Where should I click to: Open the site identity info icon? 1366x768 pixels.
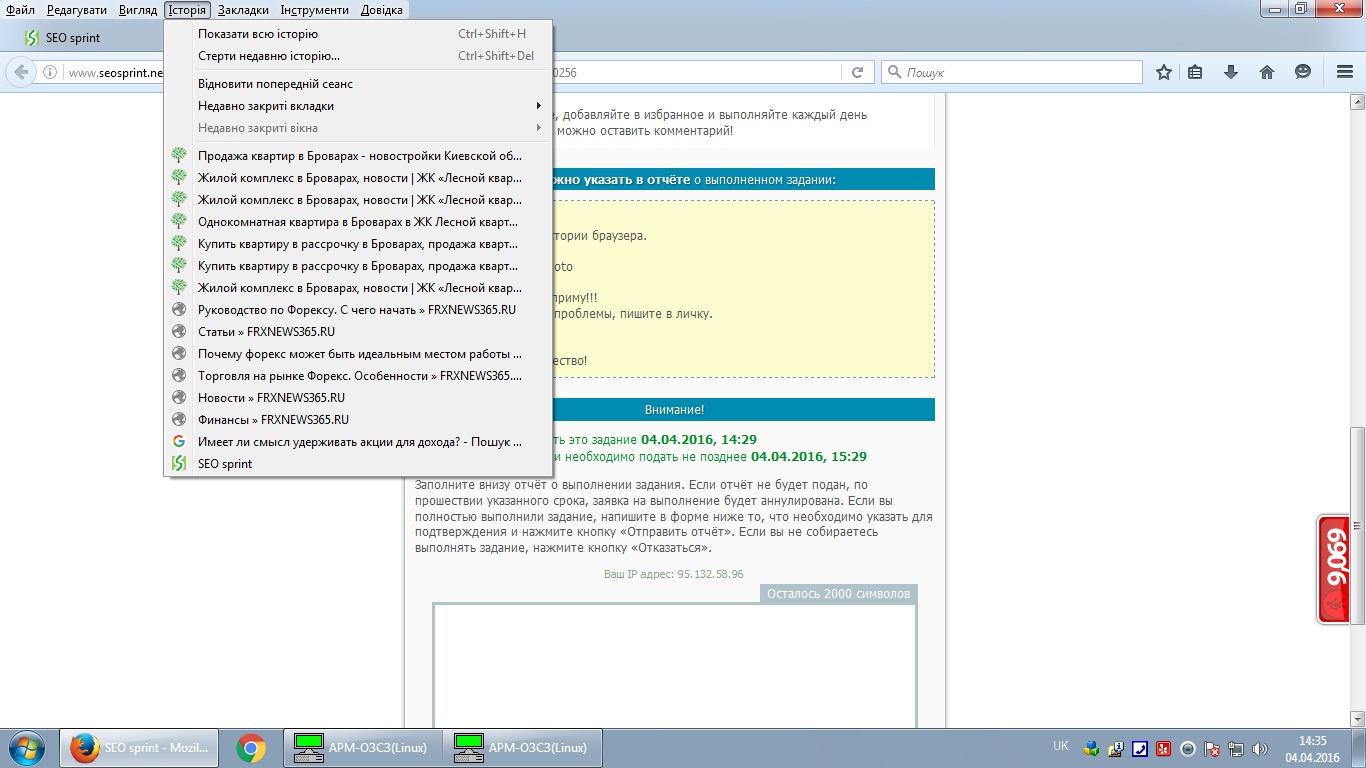[49, 72]
